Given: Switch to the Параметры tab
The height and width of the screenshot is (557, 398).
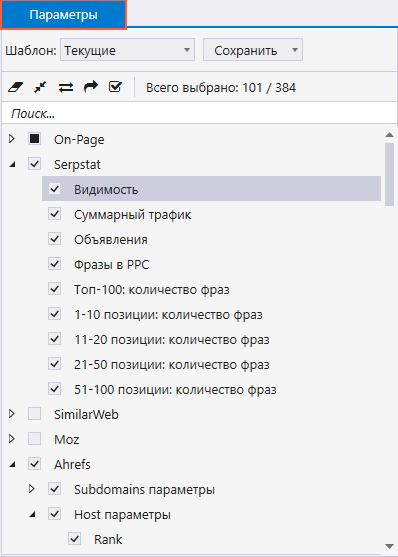Looking at the screenshot, I should pos(64,15).
